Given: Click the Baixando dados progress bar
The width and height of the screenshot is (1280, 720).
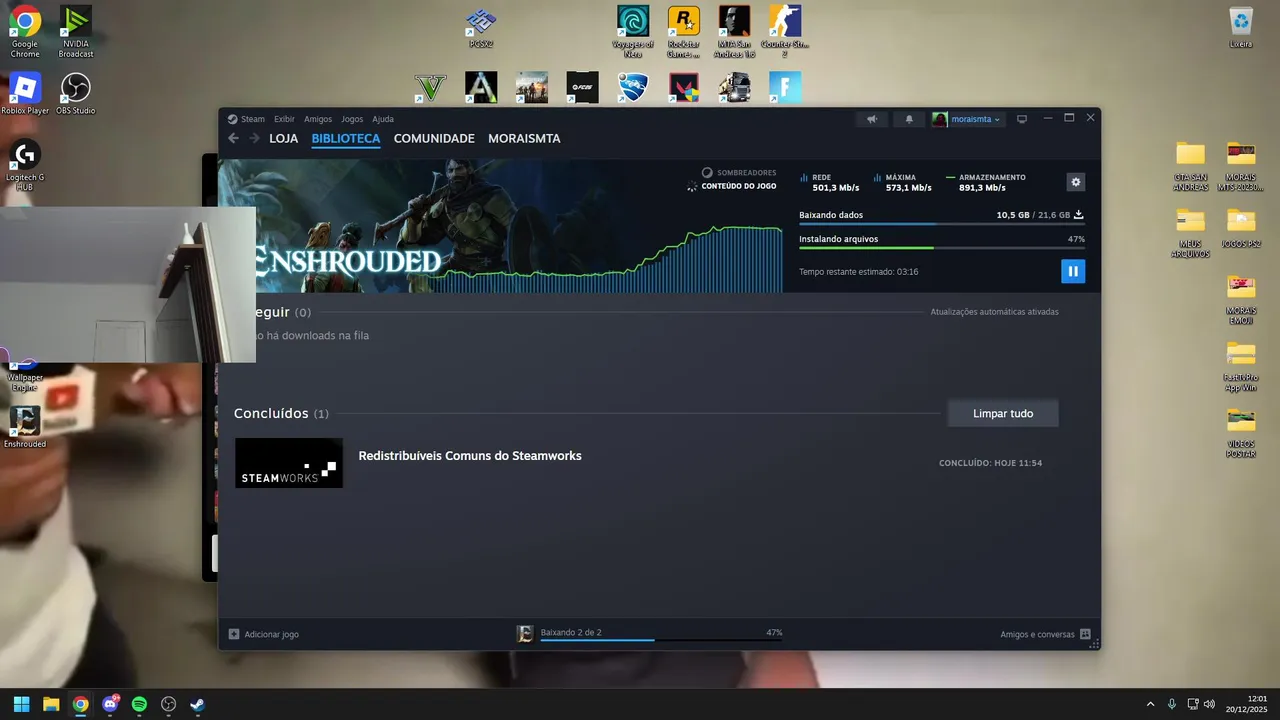Looking at the screenshot, I should pos(941,224).
